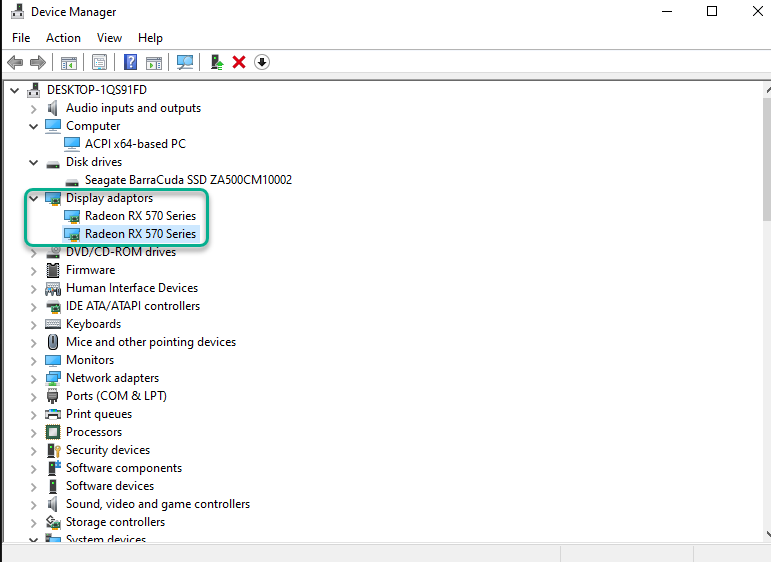Click the Print queues printer icon

53,414
